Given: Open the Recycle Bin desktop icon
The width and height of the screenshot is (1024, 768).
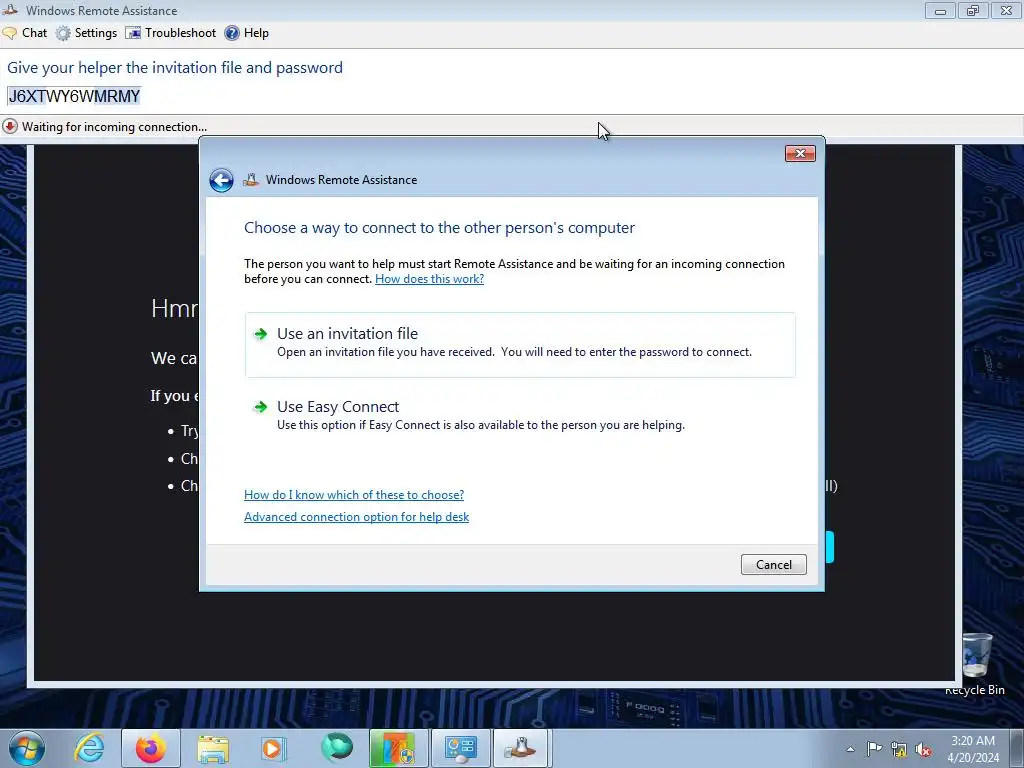Looking at the screenshot, I should tap(975, 664).
